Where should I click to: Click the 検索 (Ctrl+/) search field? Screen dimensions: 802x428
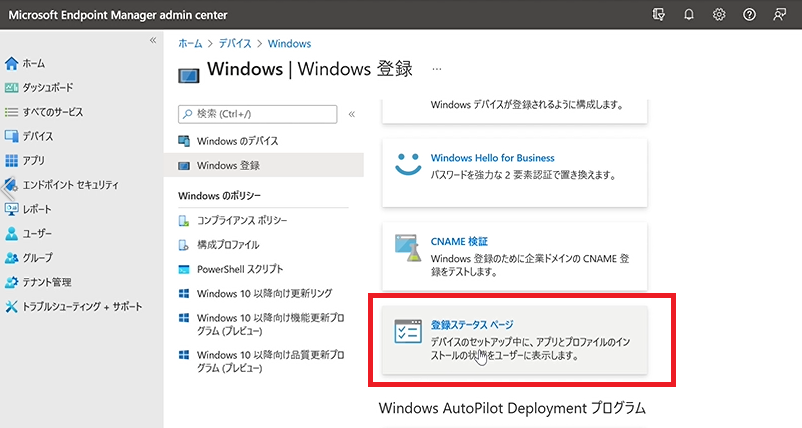pyautogui.click(x=257, y=114)
